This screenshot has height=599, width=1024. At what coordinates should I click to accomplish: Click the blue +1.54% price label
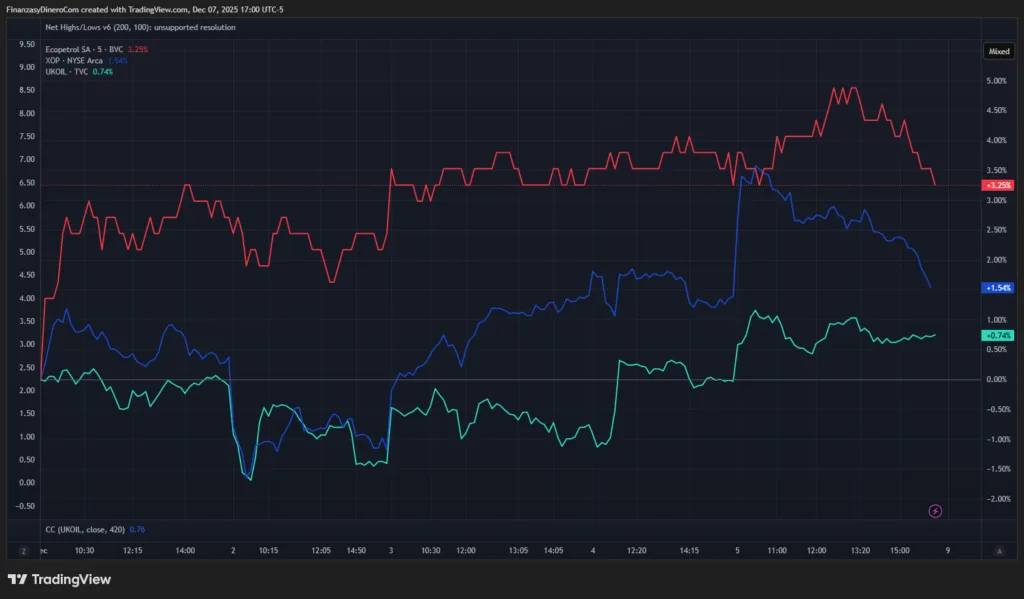coord(997,287)
